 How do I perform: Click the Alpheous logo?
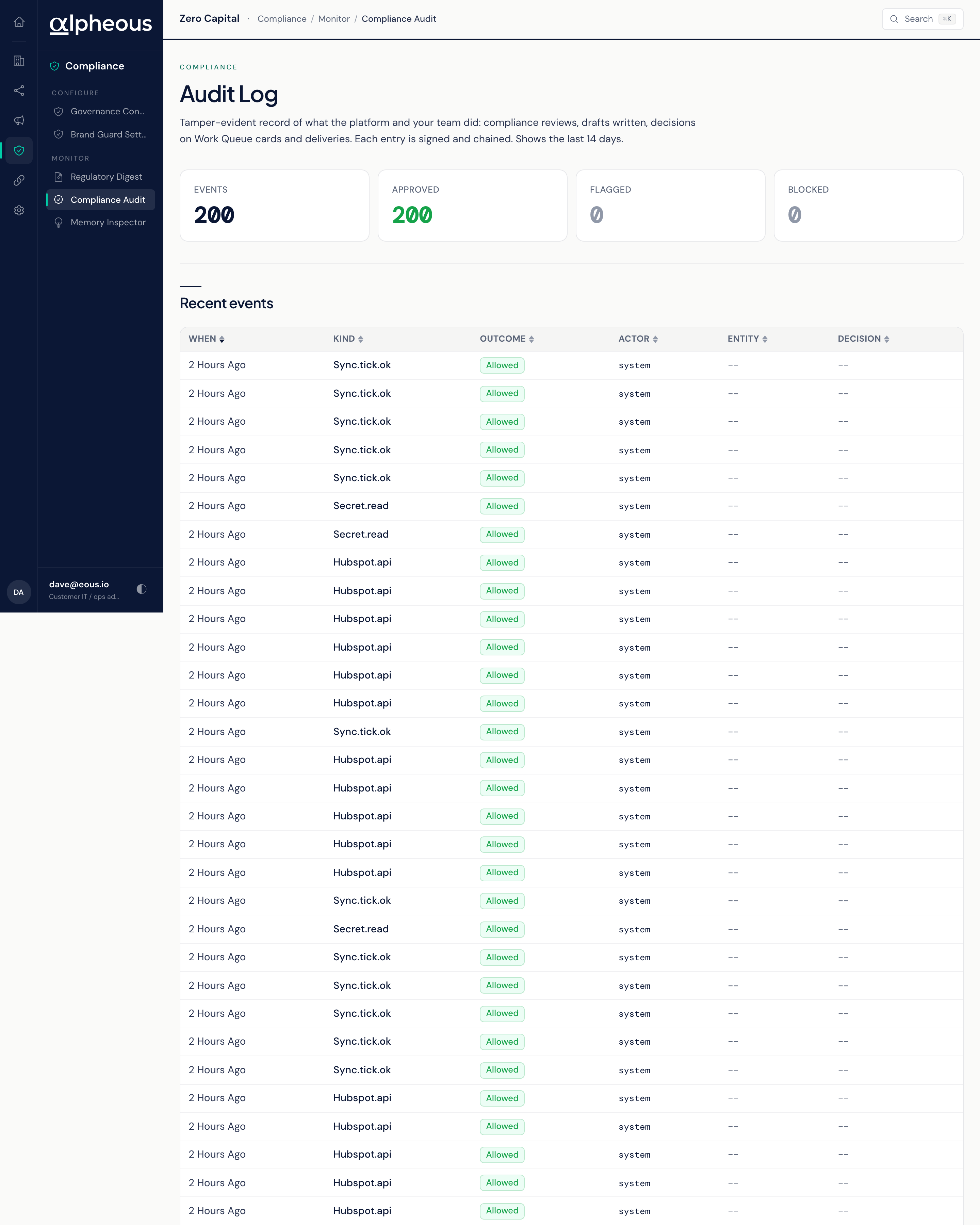(101, 24)
